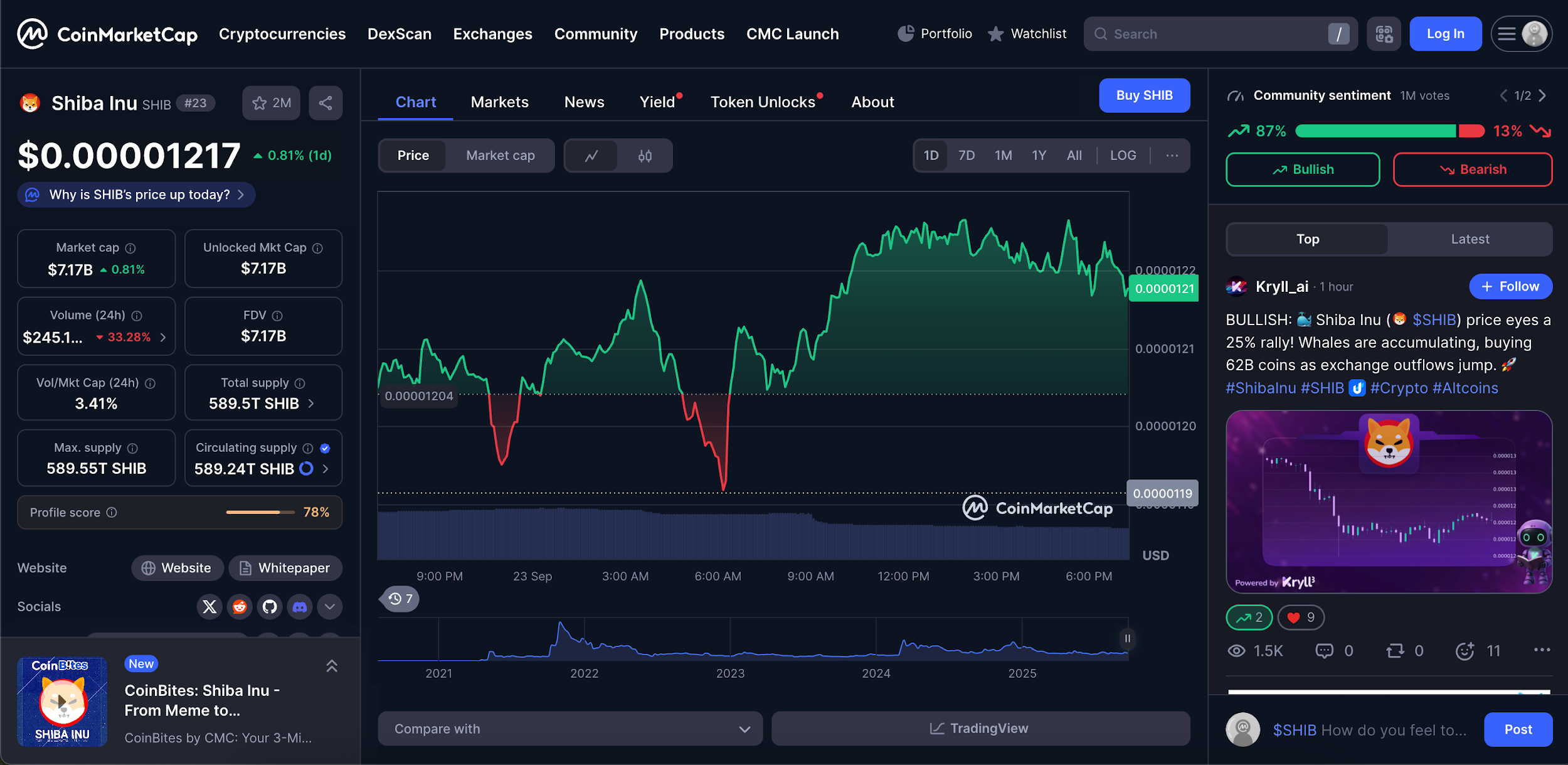
Task: Switch to the Latest posts tab
Action: pos(1470,239)
